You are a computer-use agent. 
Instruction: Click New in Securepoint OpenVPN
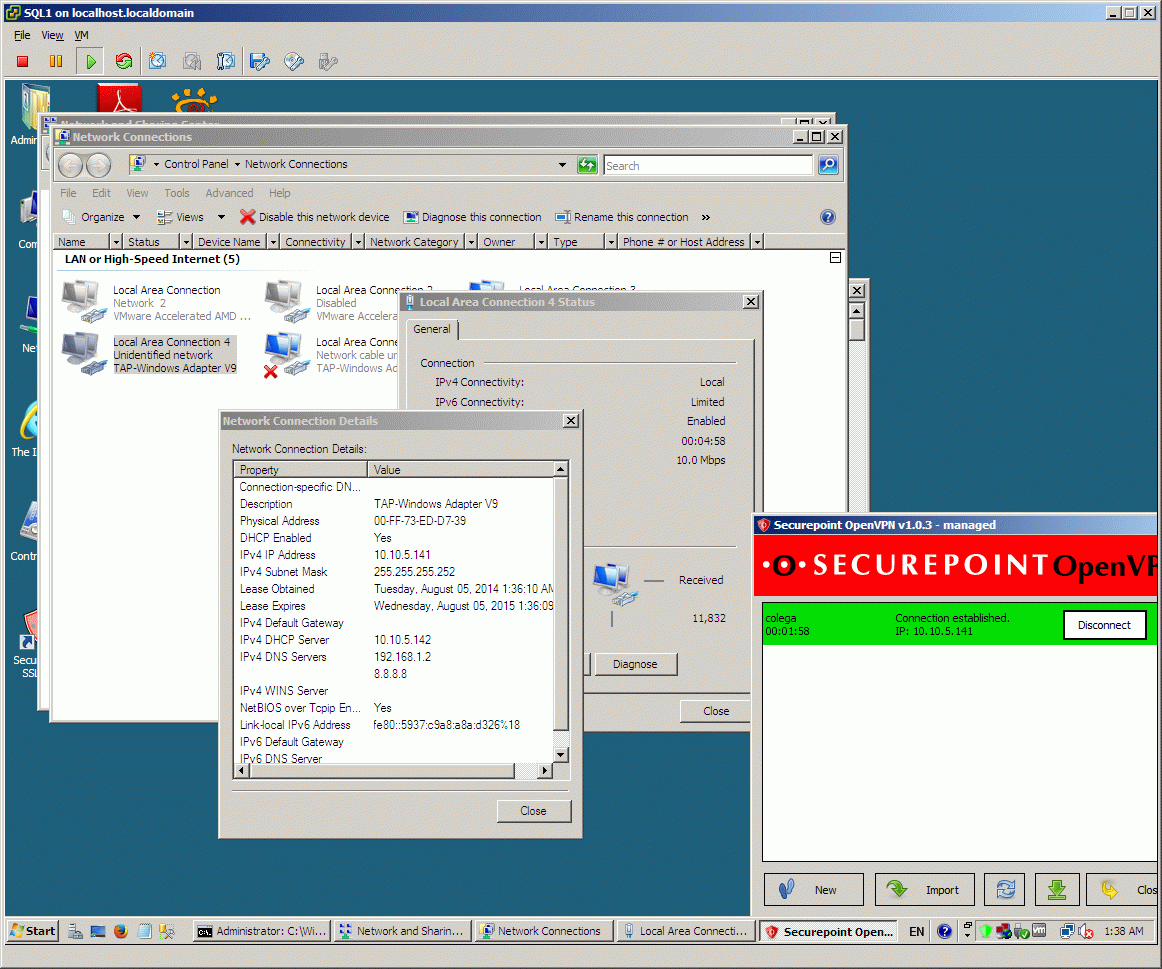coord(814,890)
